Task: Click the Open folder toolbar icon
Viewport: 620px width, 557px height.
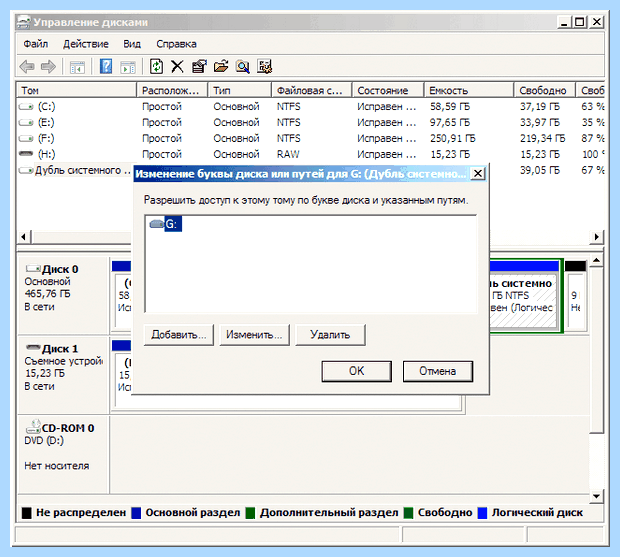Action: coord(221,66)
